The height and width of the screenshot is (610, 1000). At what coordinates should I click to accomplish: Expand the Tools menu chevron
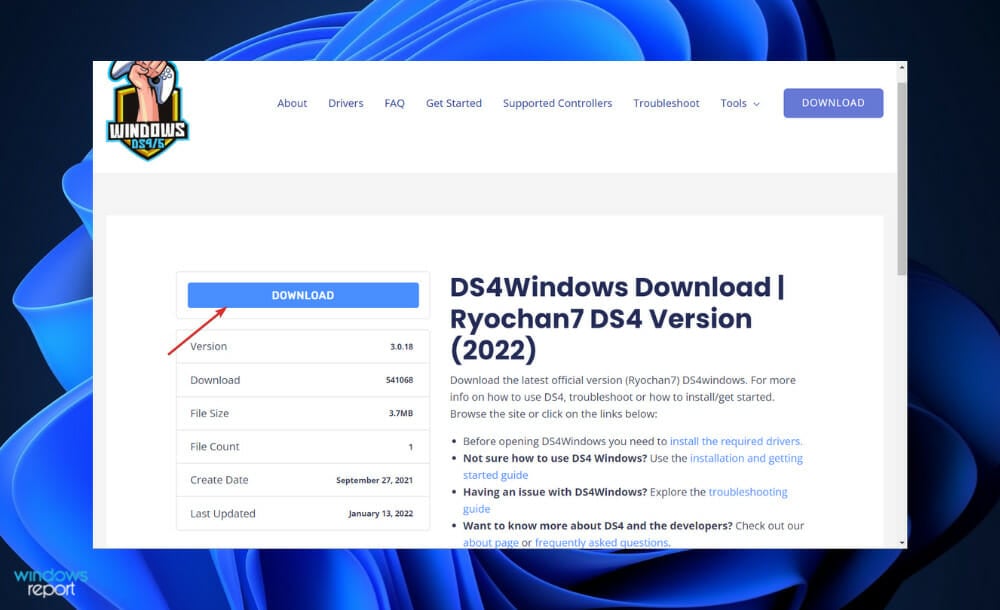(x=756, y=104)
